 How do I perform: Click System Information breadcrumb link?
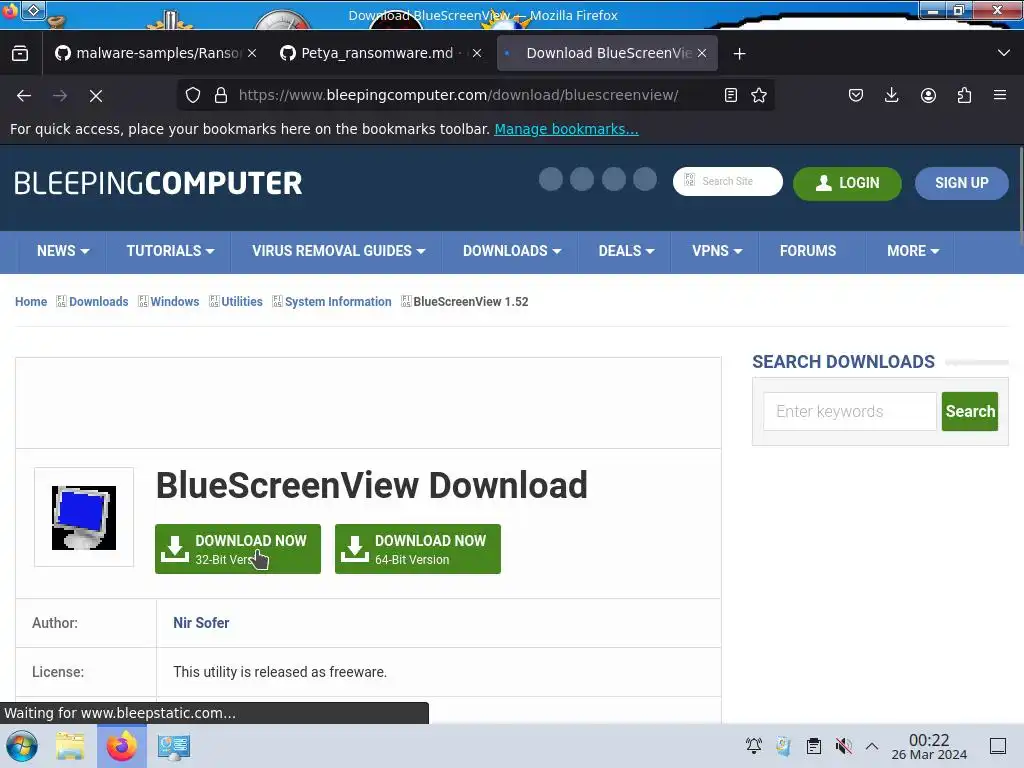(338, 302)
